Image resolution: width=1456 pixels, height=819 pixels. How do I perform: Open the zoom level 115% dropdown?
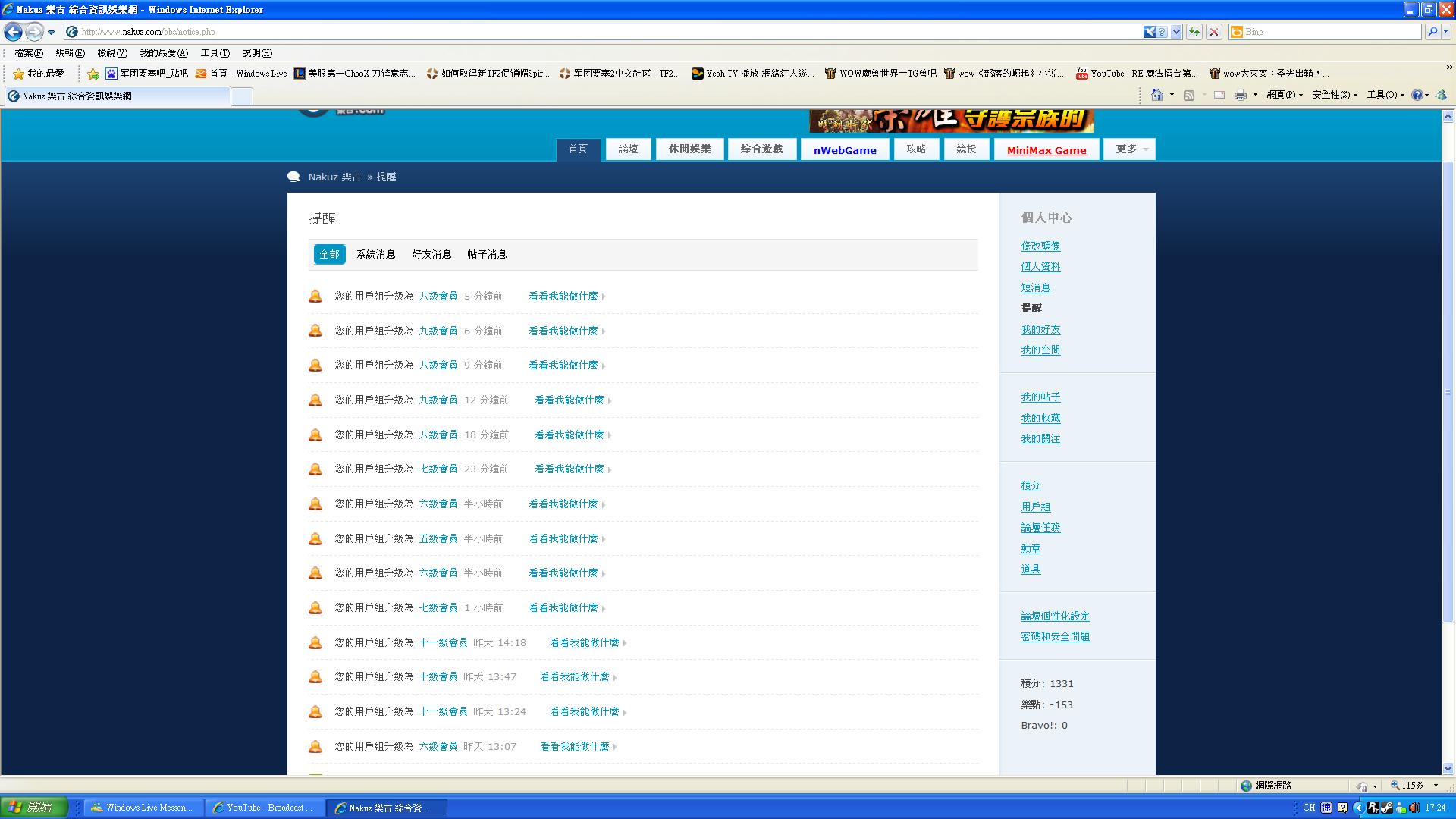coord(1435,786)
